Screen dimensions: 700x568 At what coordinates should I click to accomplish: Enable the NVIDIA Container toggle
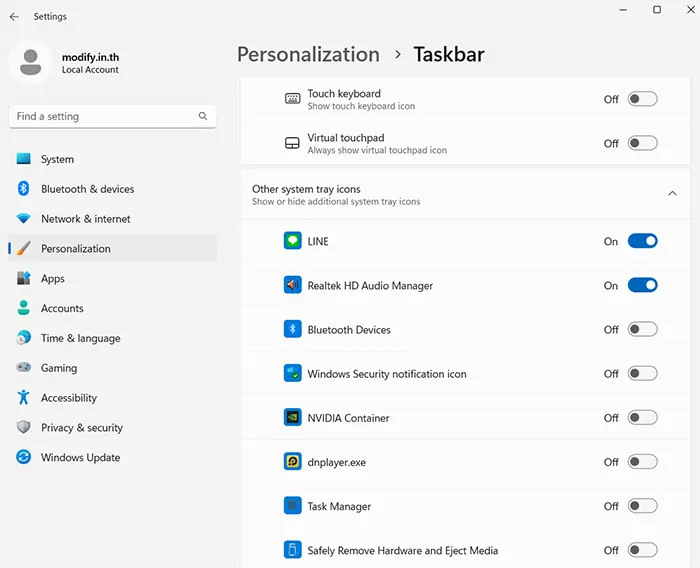point(642,418)
